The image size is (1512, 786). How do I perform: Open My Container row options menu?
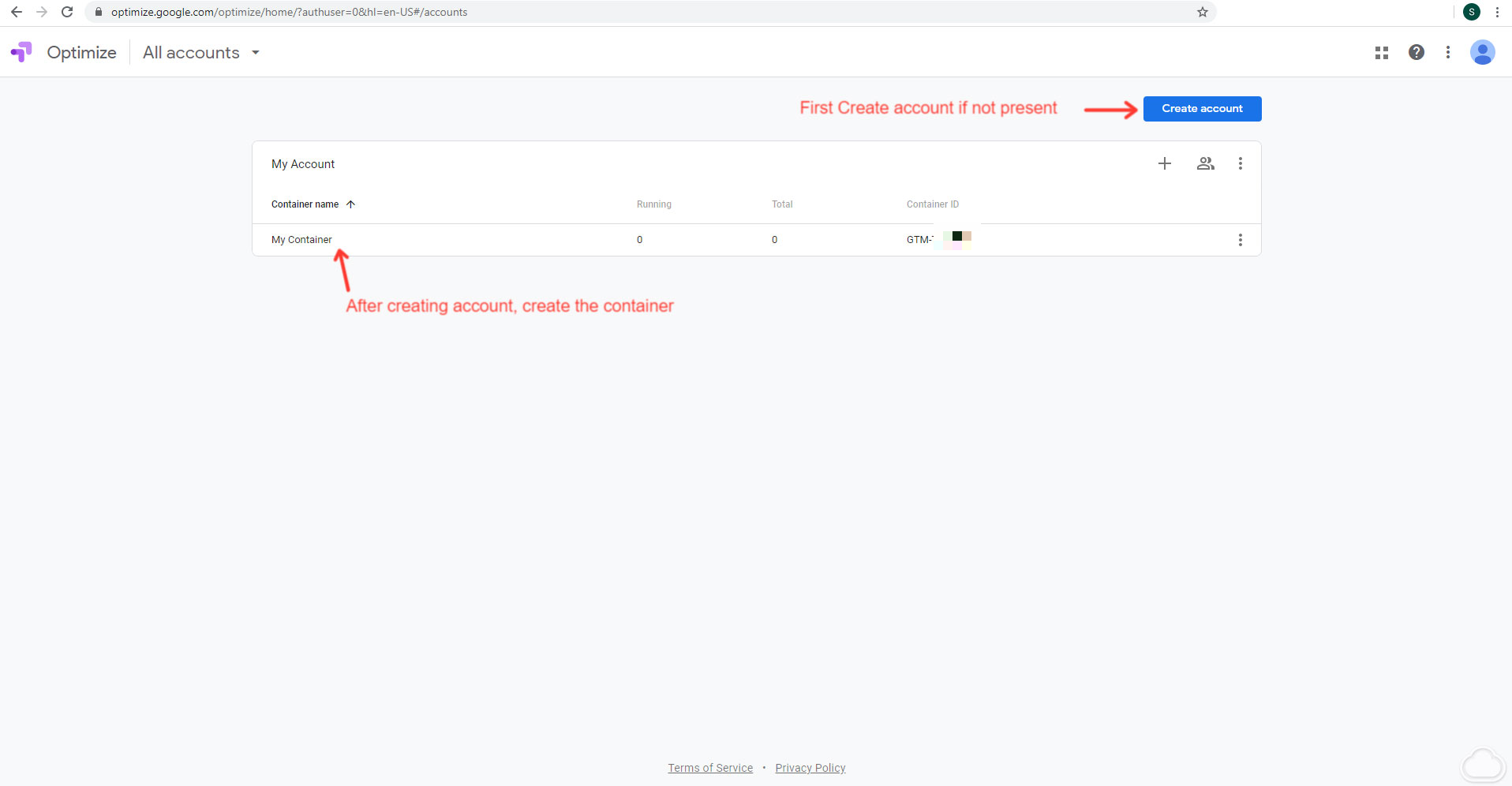tap(1240, 240)
